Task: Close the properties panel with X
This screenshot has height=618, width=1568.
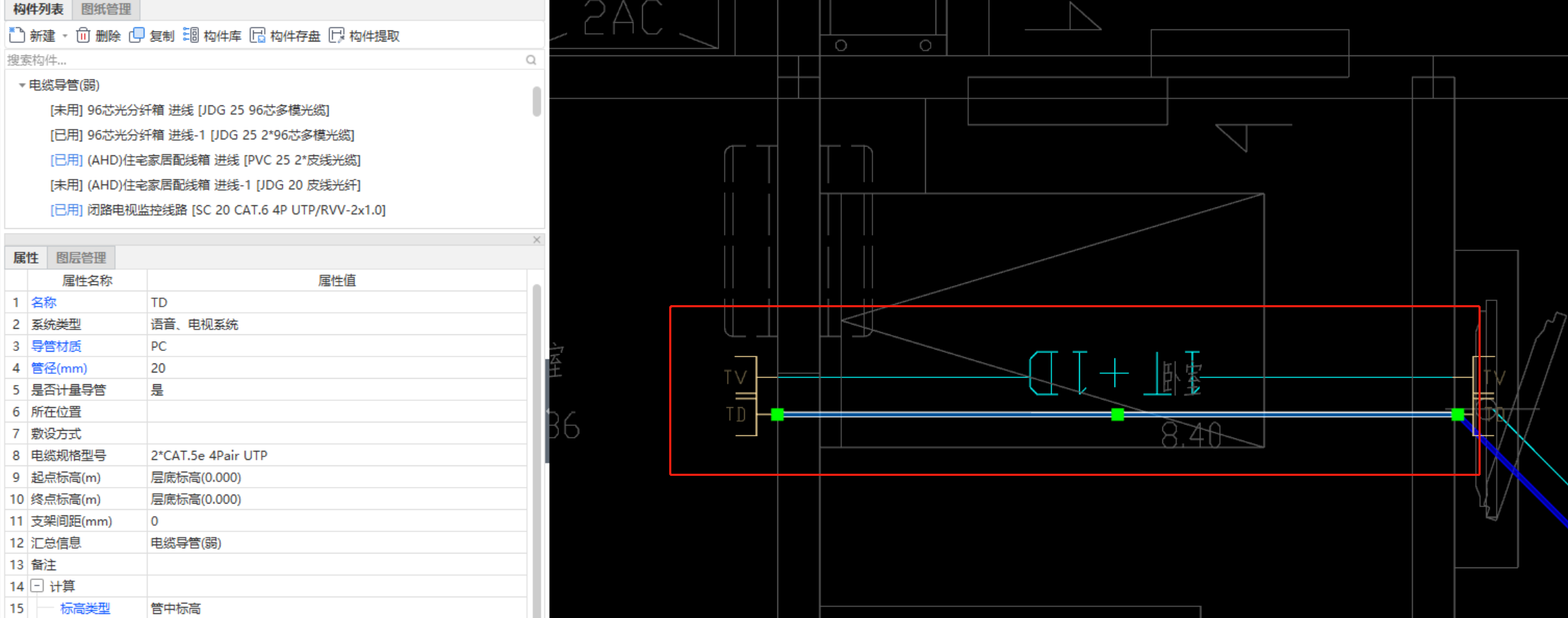Action: (x=537, y=240)
